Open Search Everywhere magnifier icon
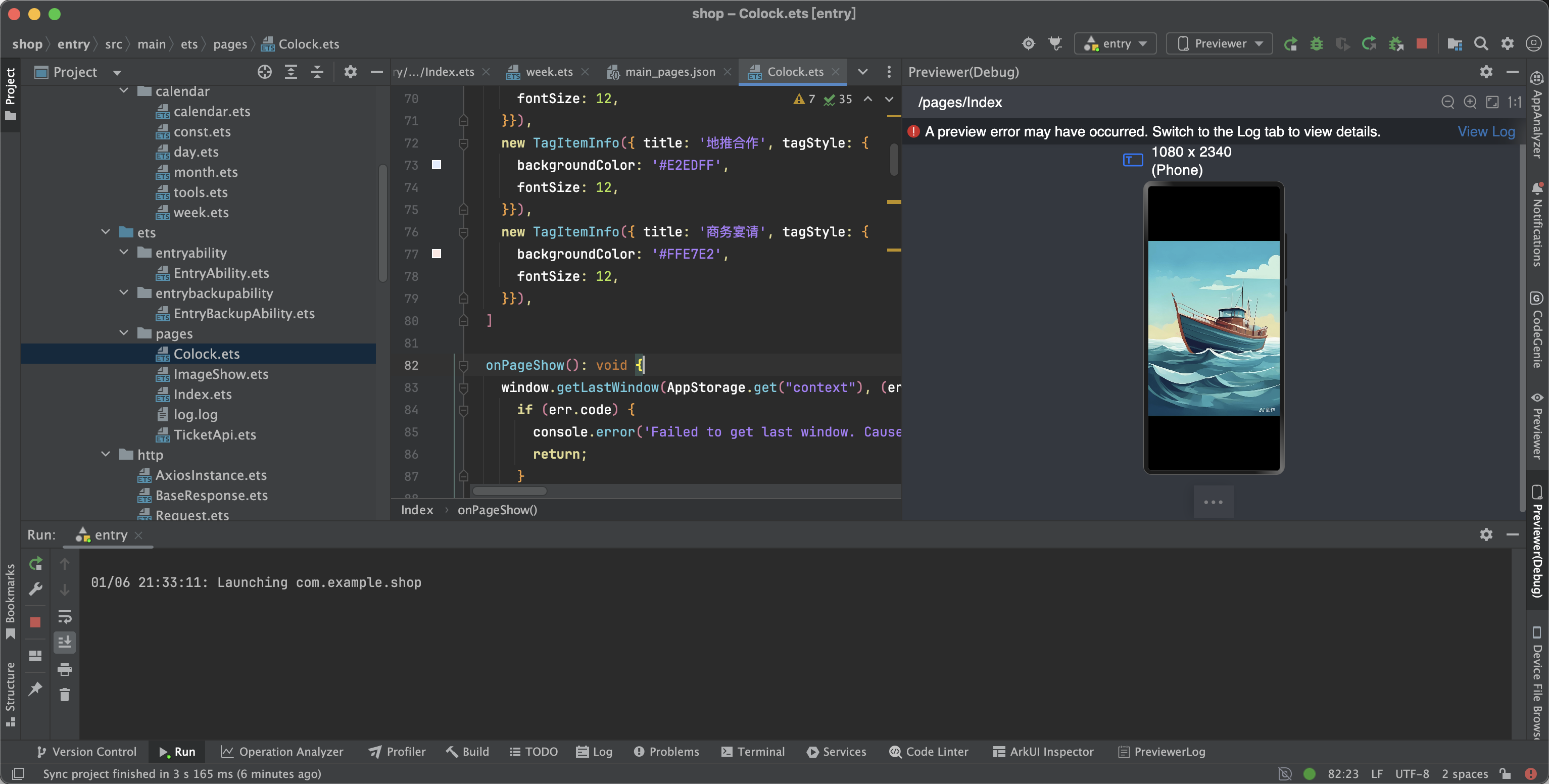 (x=1481, y=43)
